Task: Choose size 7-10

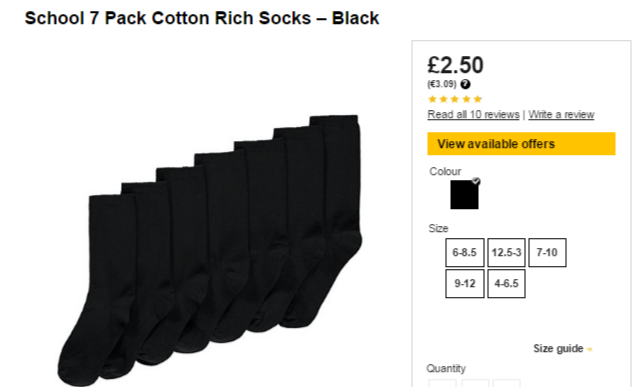Action: (x=547, y=253)
